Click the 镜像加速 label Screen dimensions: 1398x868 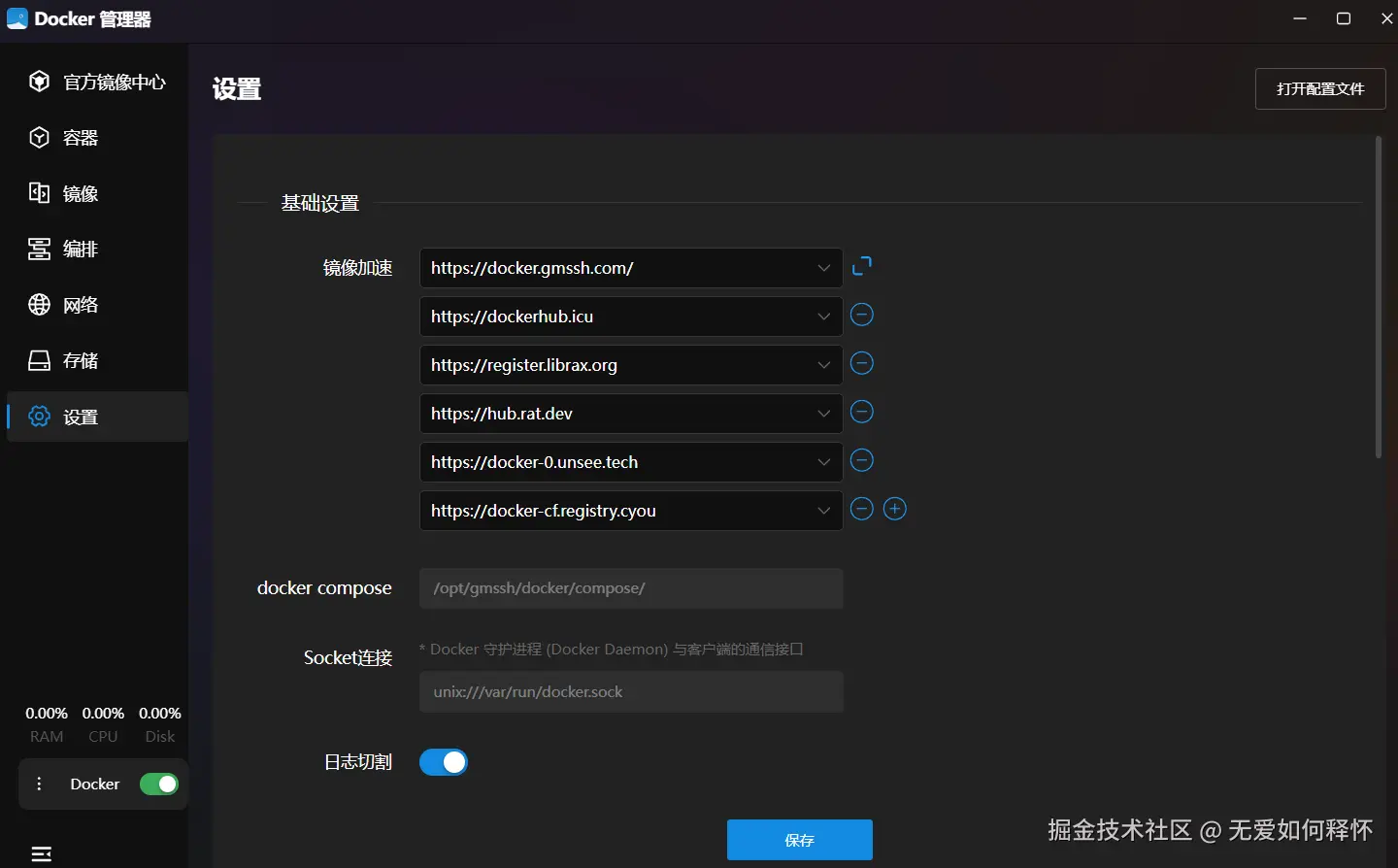click(x=357, y=268)
